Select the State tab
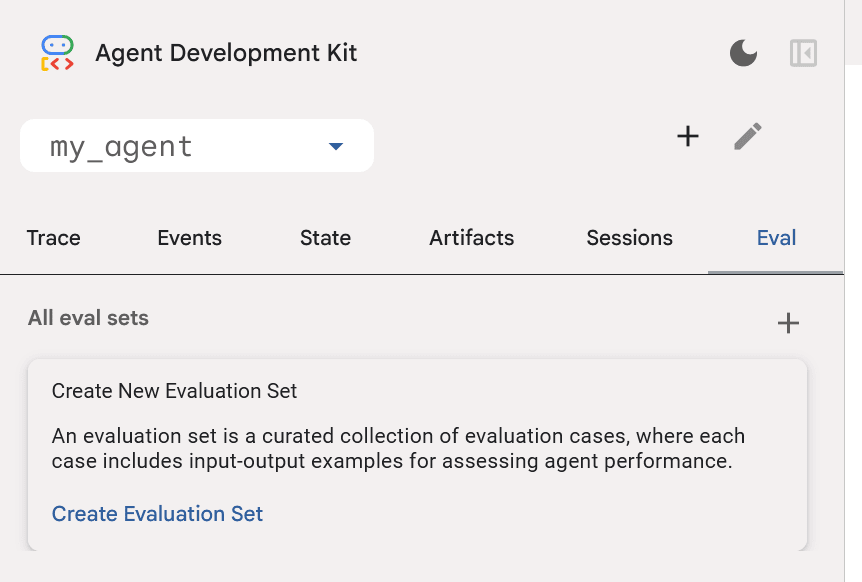This screenshot has width=862, height=582. coord(325,238)
